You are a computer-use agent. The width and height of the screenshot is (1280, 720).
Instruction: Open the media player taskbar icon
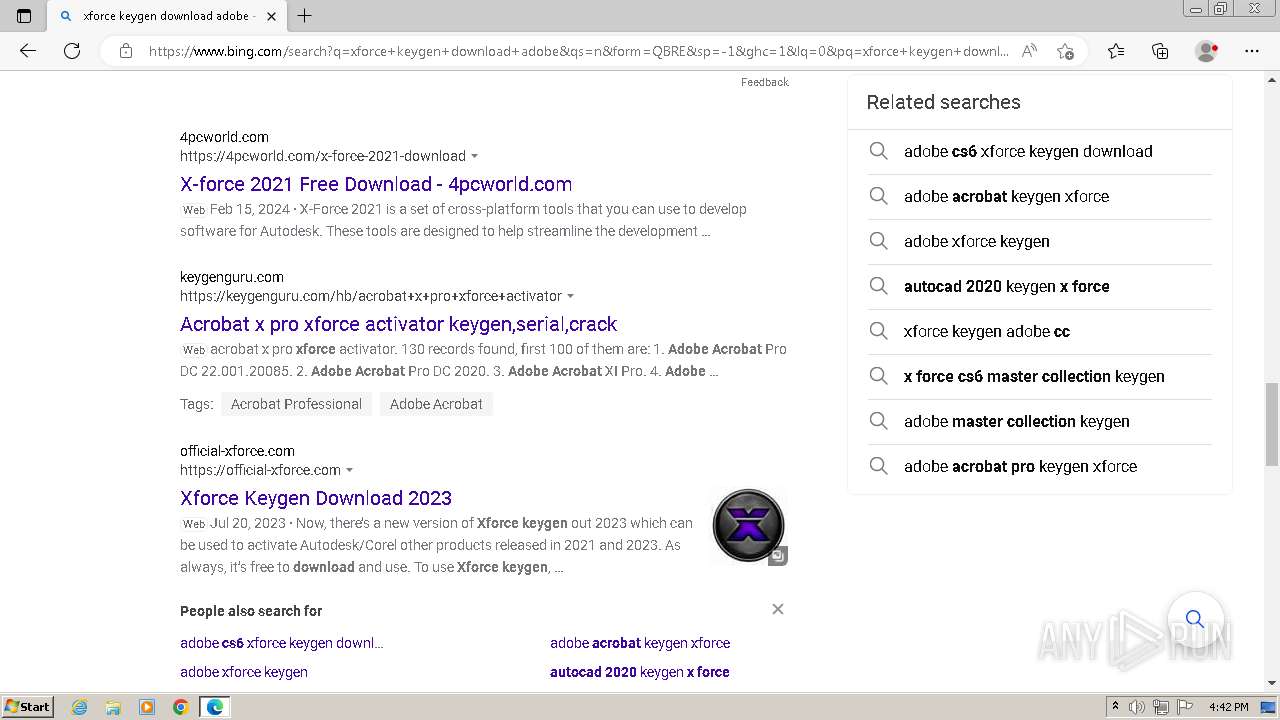tap(147, 707)
